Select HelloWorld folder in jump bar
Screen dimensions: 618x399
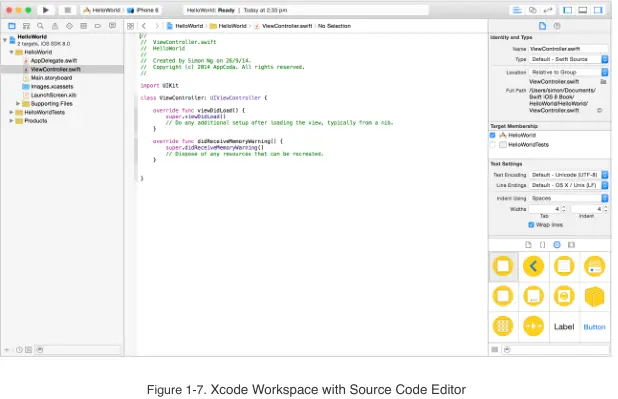(x=228, y=26)
